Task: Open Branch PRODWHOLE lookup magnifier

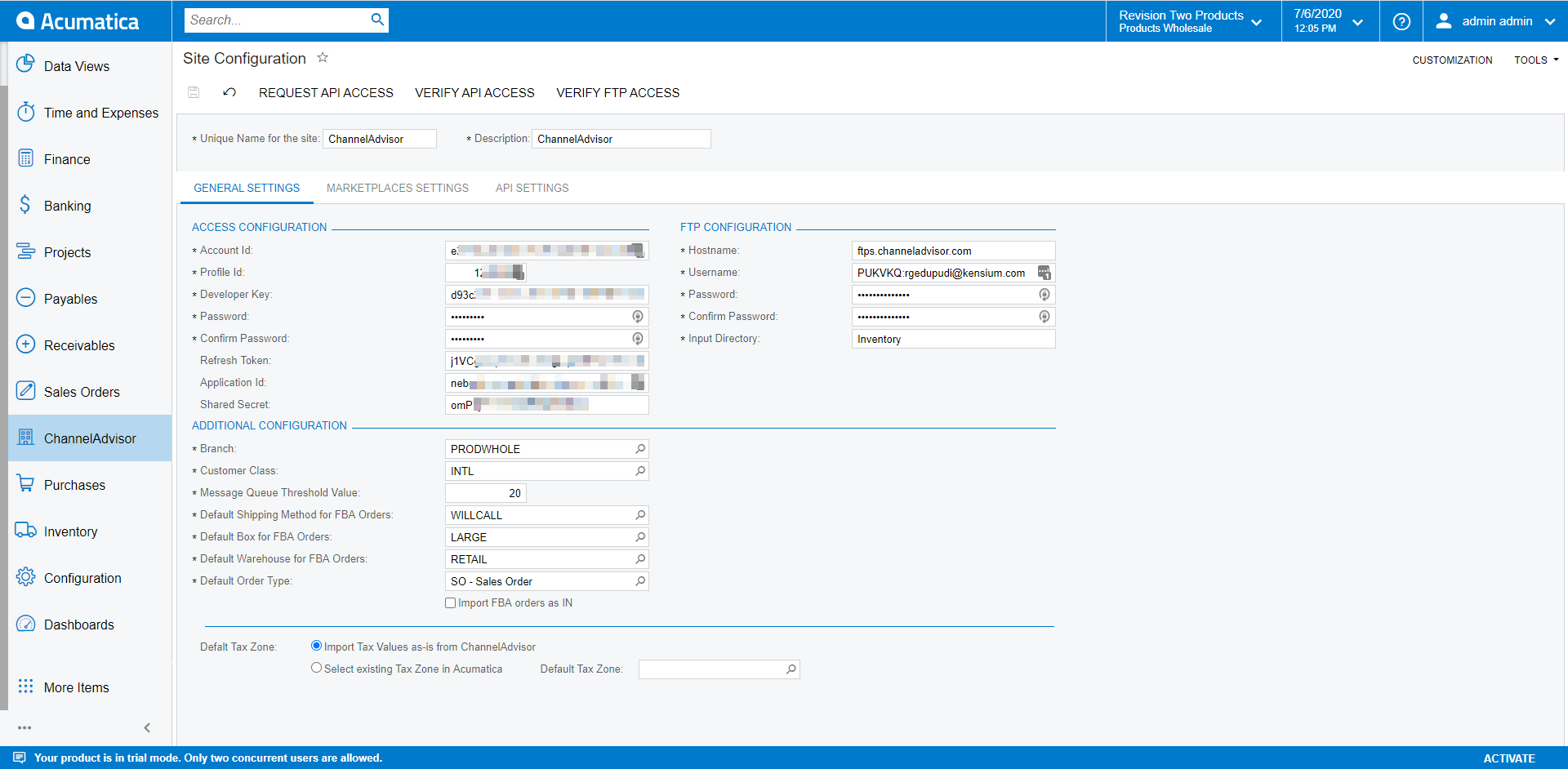Action: (x=640, y=449)
